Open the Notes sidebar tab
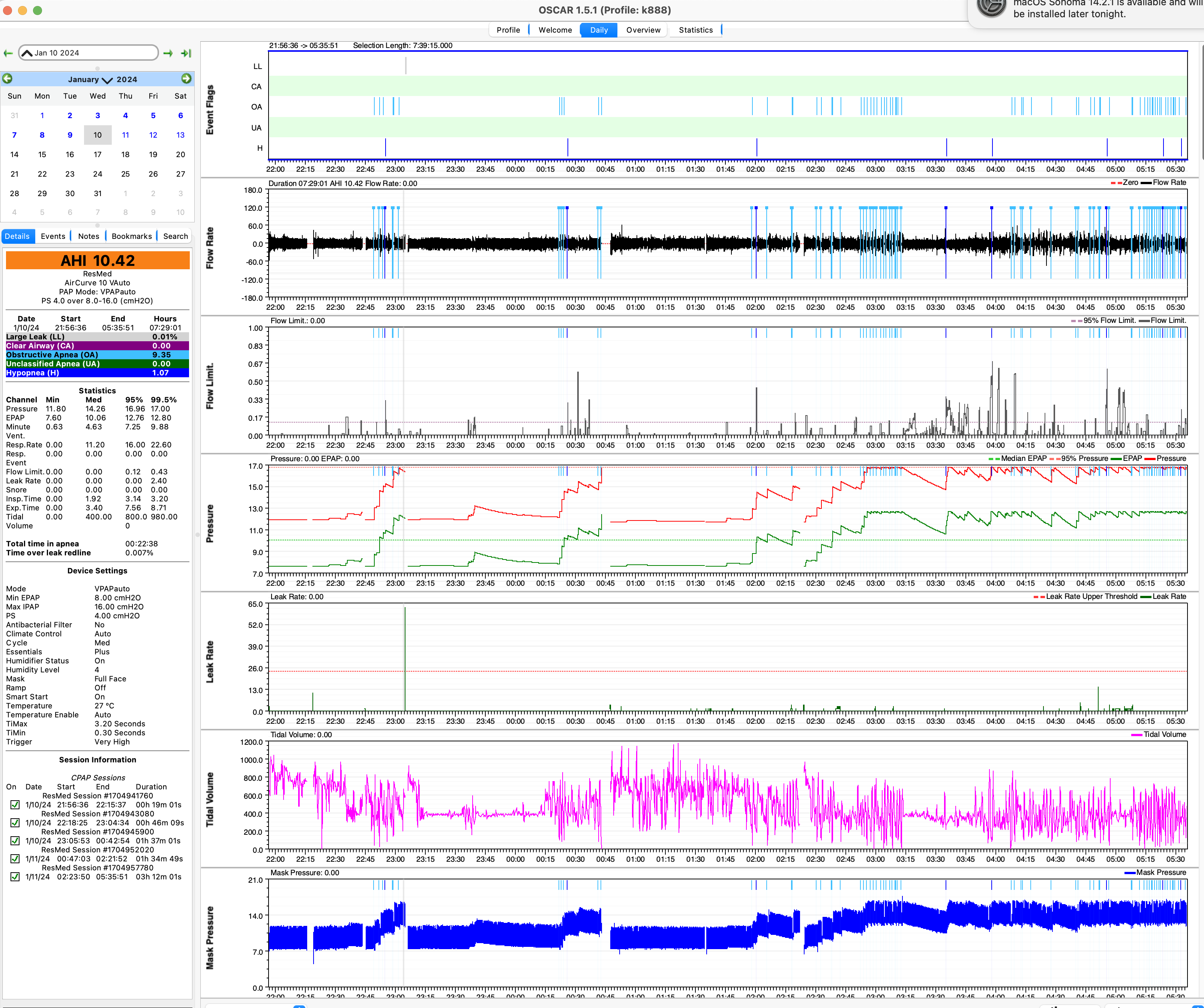 coord(89,236)
